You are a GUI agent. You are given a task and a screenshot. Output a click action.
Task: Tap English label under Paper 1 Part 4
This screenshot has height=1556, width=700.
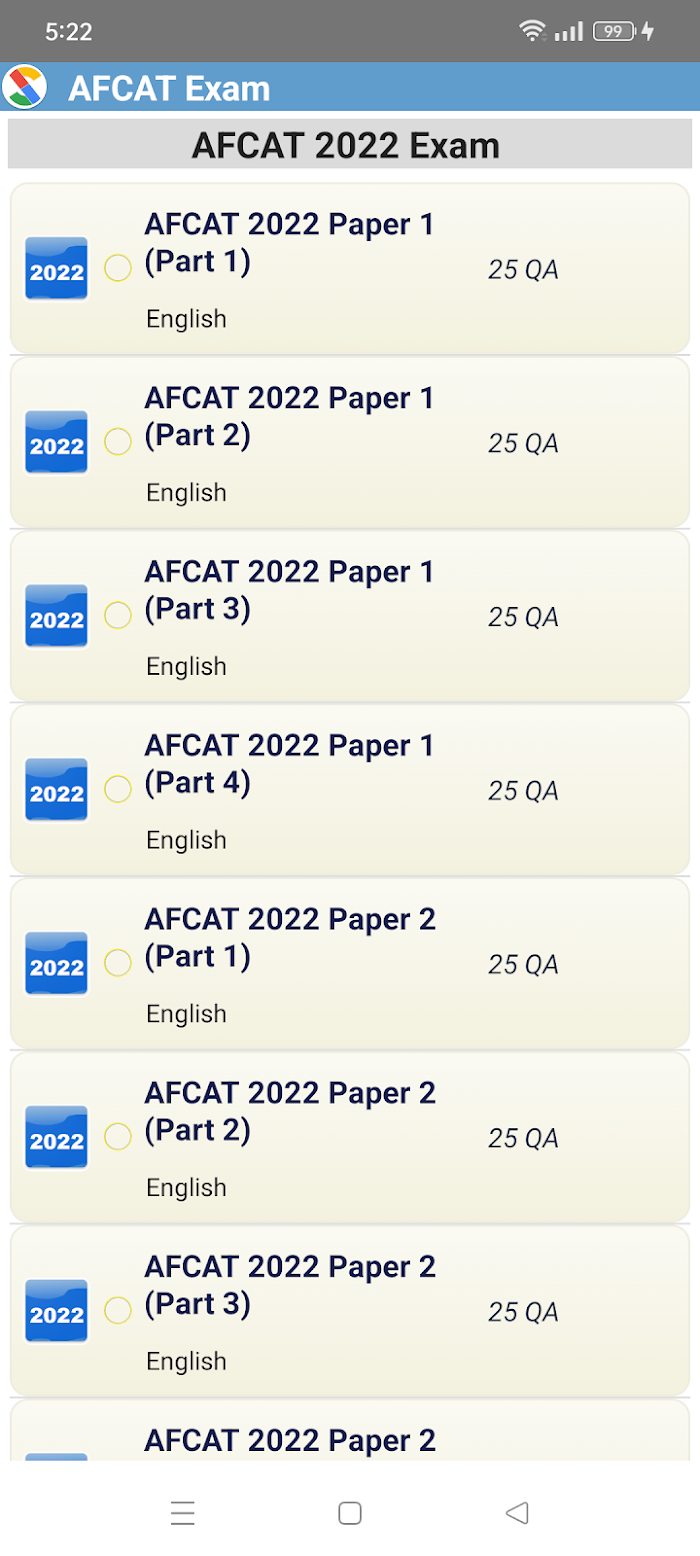(x=186, y=840)
